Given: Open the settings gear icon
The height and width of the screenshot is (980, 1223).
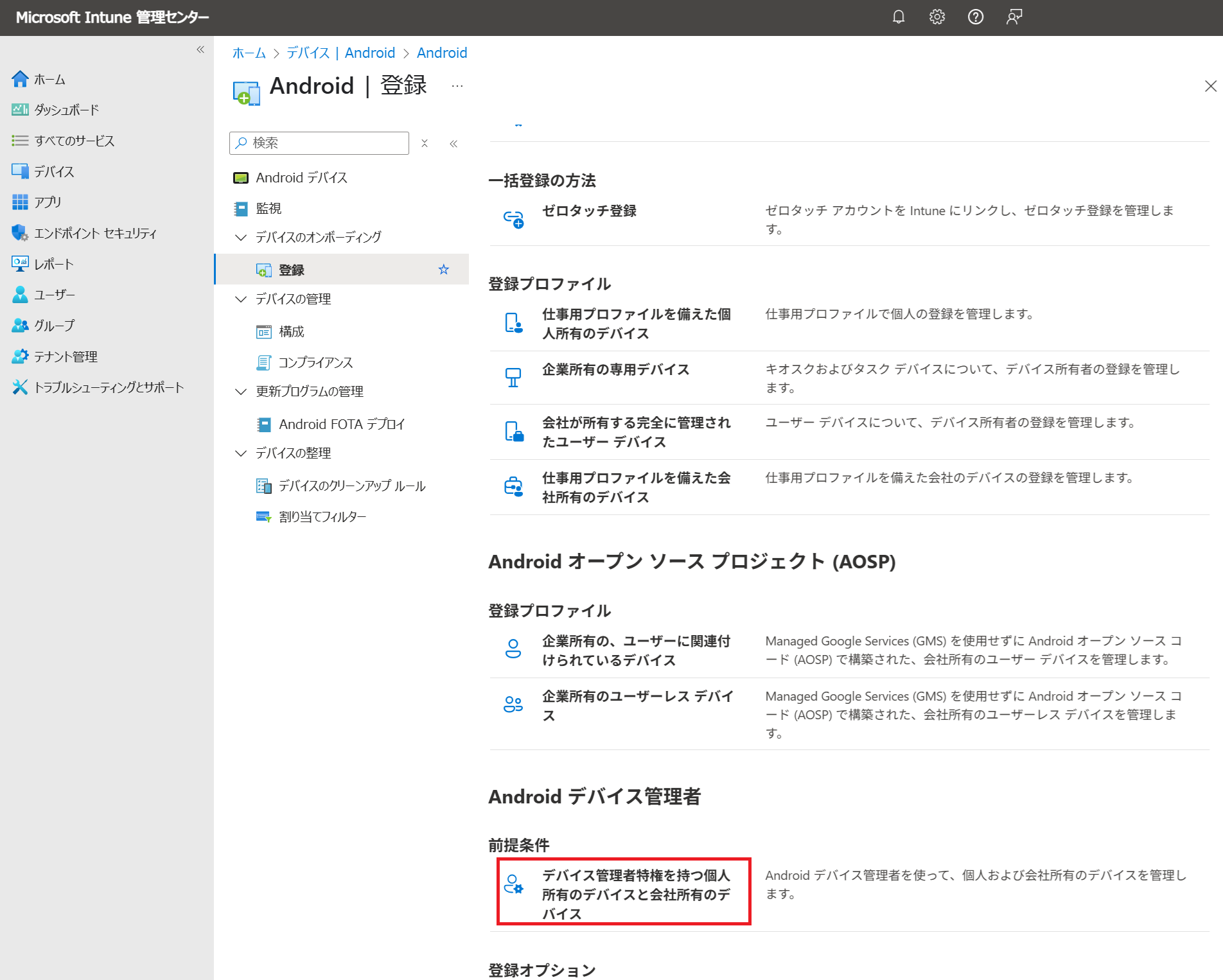Looking at the screenshot, I should (937, 17).
